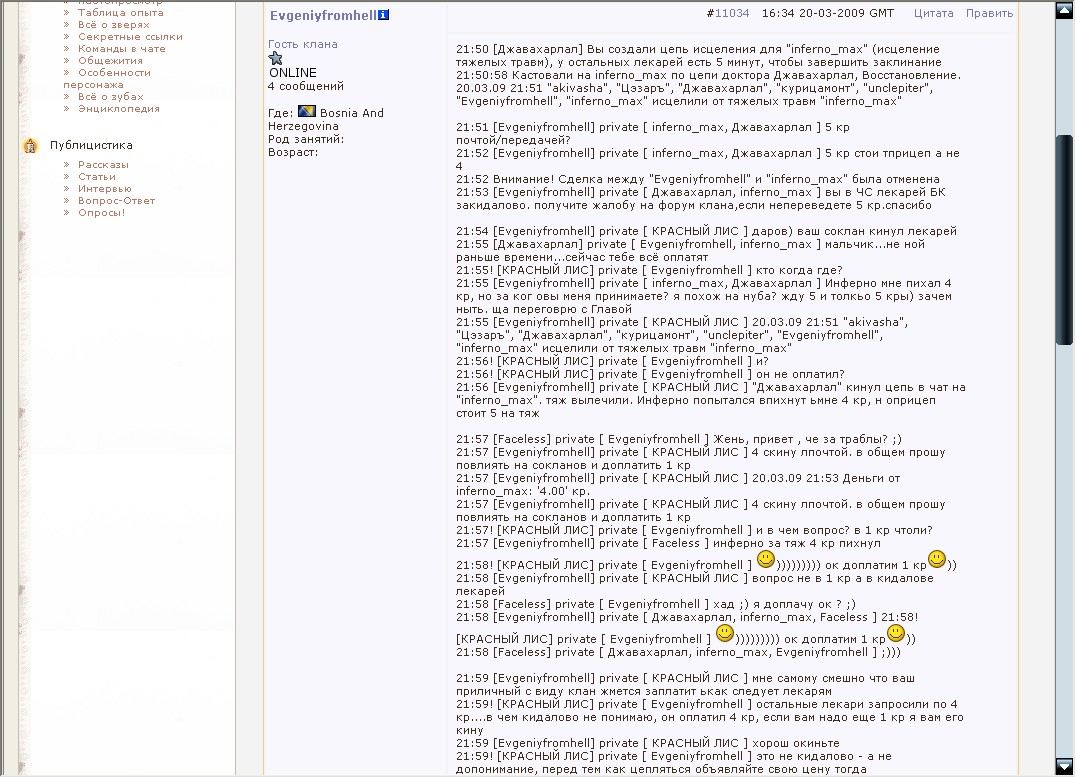Open the Вопрос-Ответ section
1075x777 pixels.
117,201
